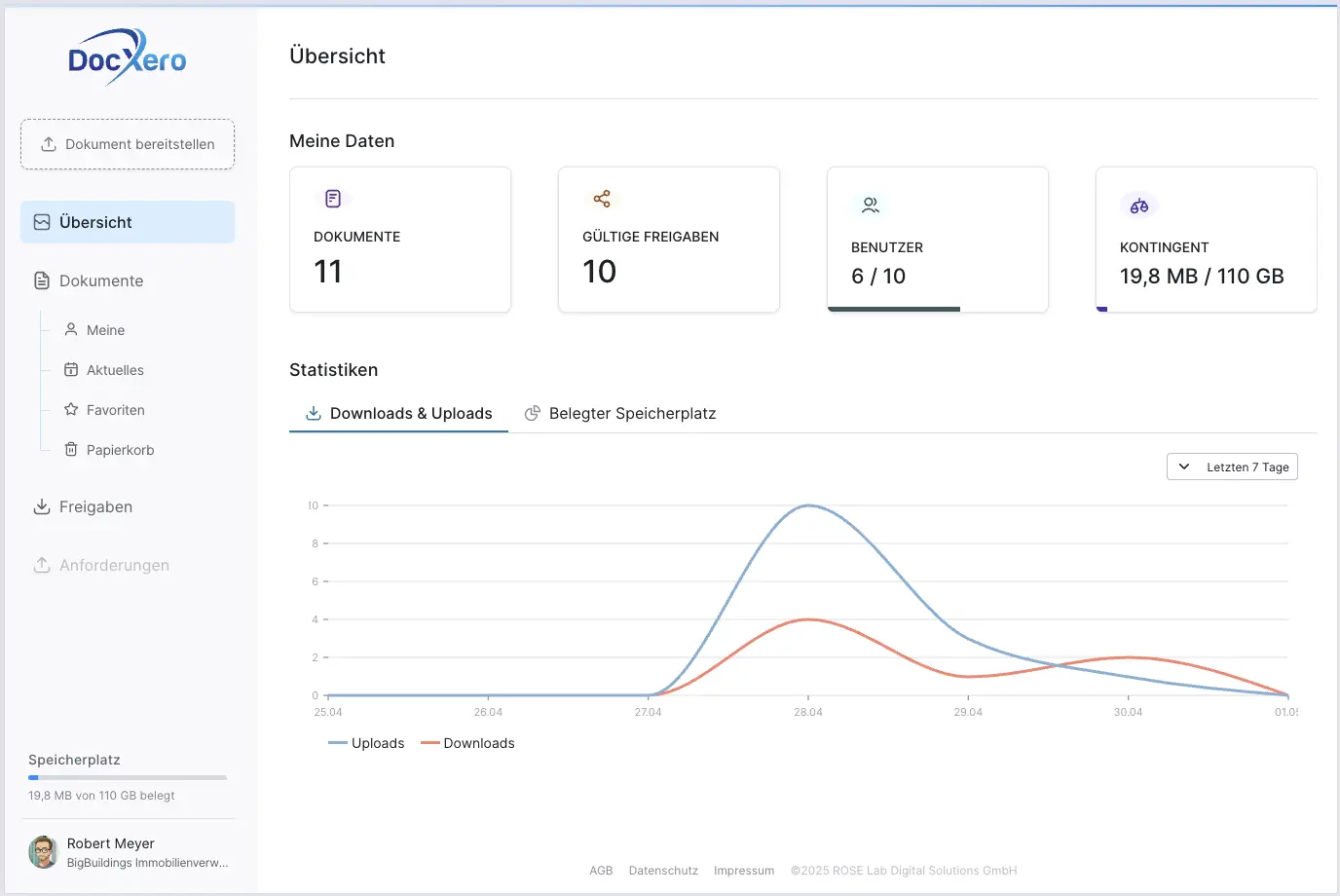Expand the Dokumente section in sidebar
The width and height of the screenshot is (1340, 896).
tap(101, 281)
